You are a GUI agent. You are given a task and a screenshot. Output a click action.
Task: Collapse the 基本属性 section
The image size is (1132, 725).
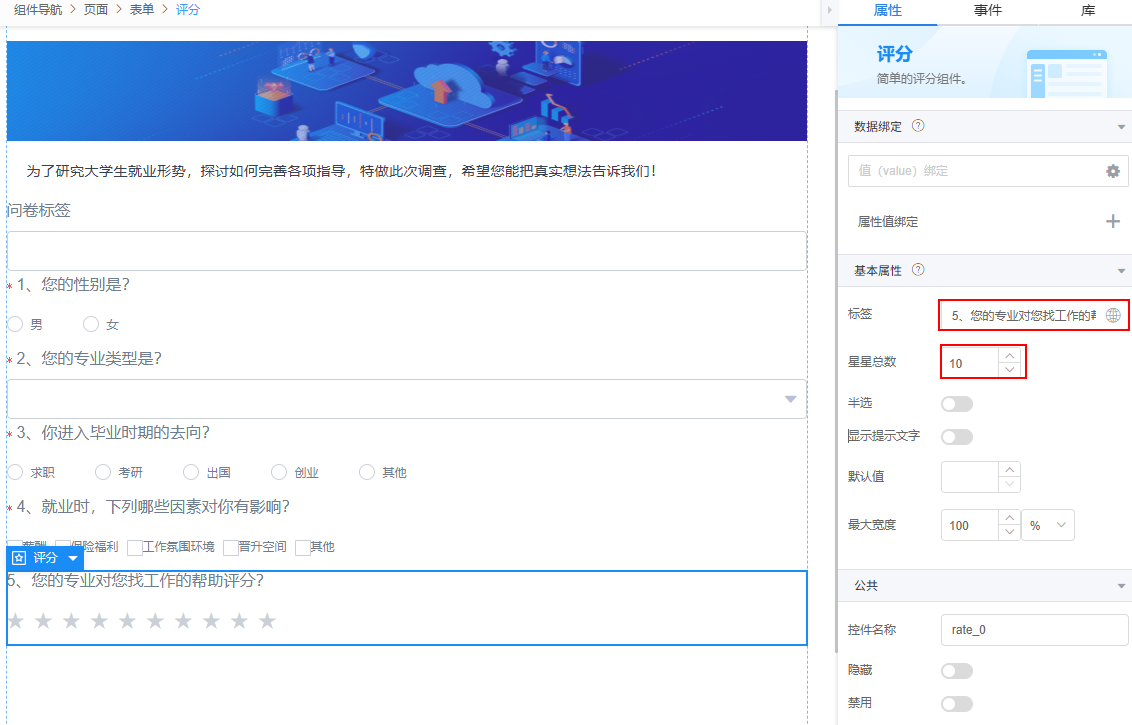pyautogui.click(x=1120, y=271)
